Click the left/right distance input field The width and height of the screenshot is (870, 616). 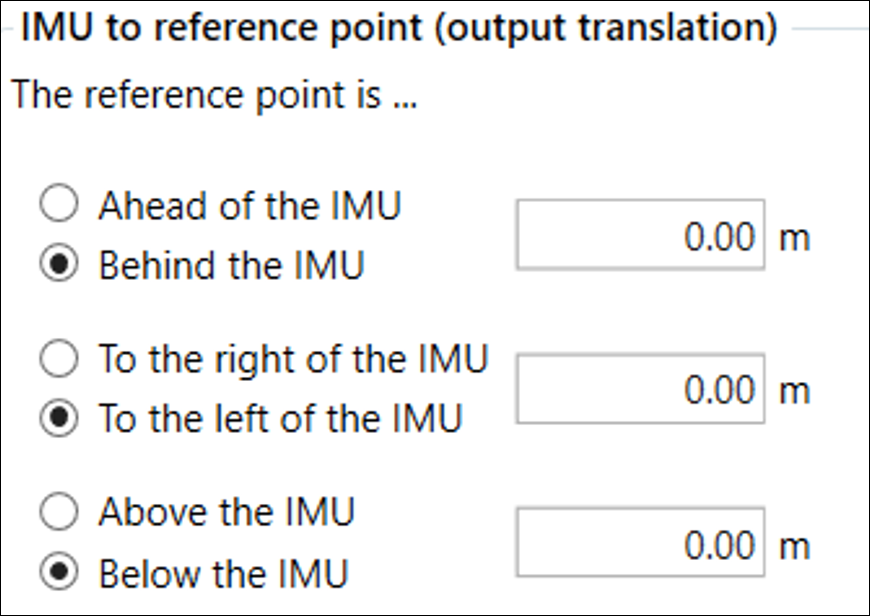click(x=640, y=390)
